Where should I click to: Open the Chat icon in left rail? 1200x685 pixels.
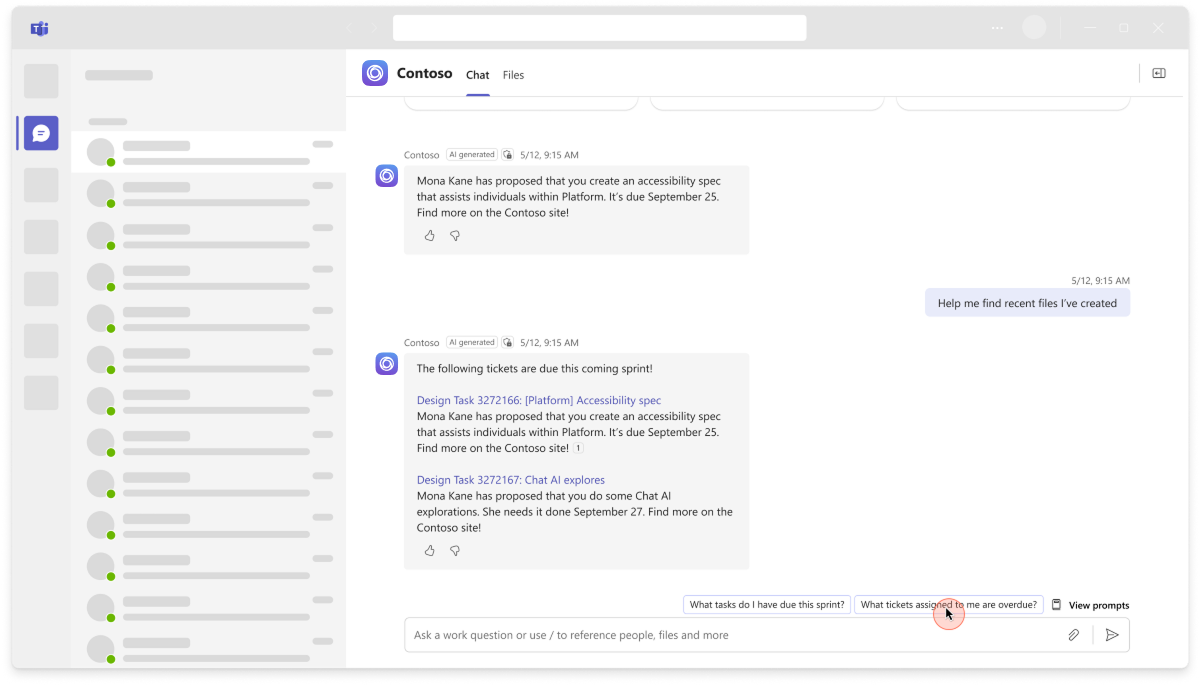pyautogui.click(x=41, y=133)
